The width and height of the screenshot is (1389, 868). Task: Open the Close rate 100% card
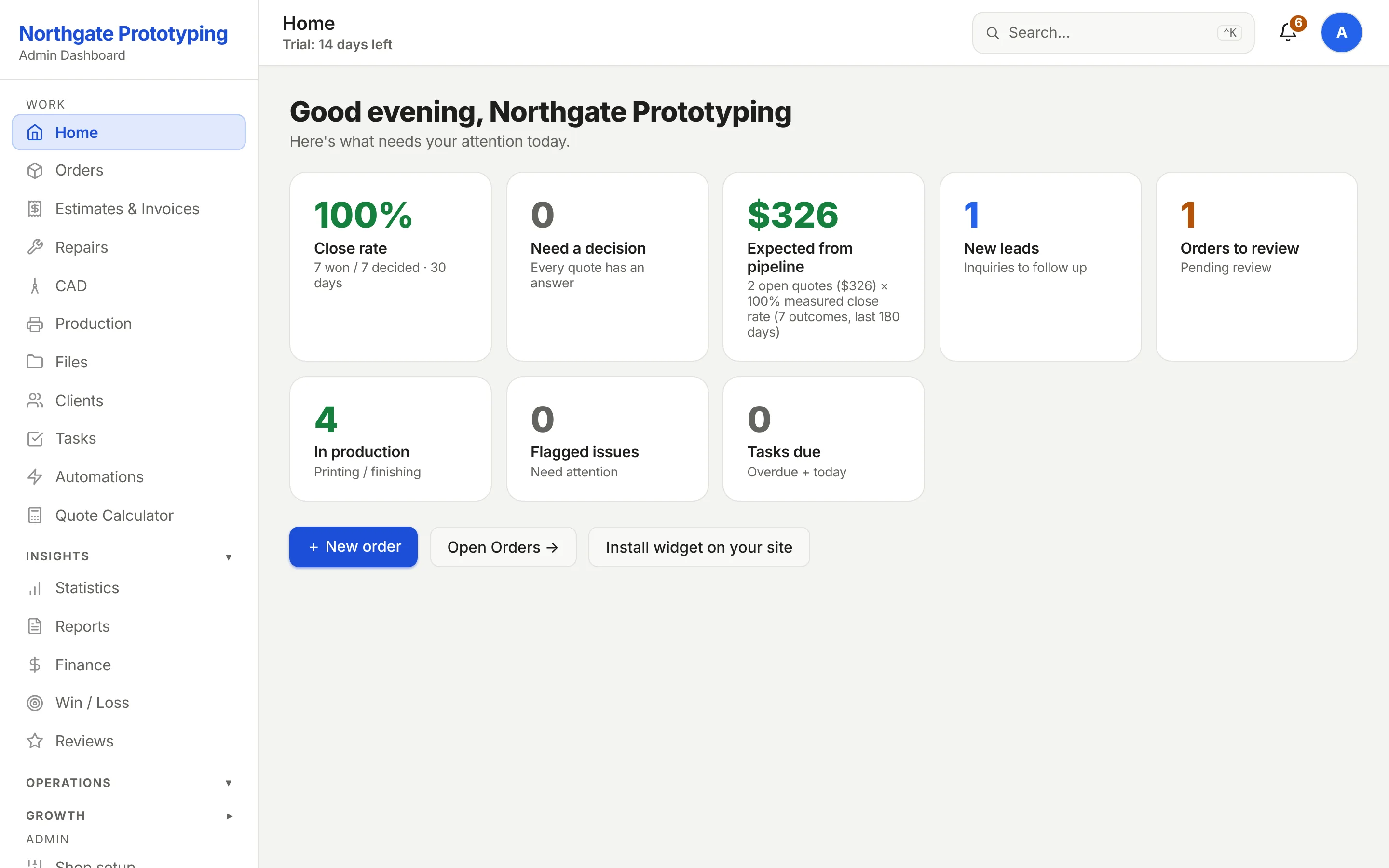390,266
